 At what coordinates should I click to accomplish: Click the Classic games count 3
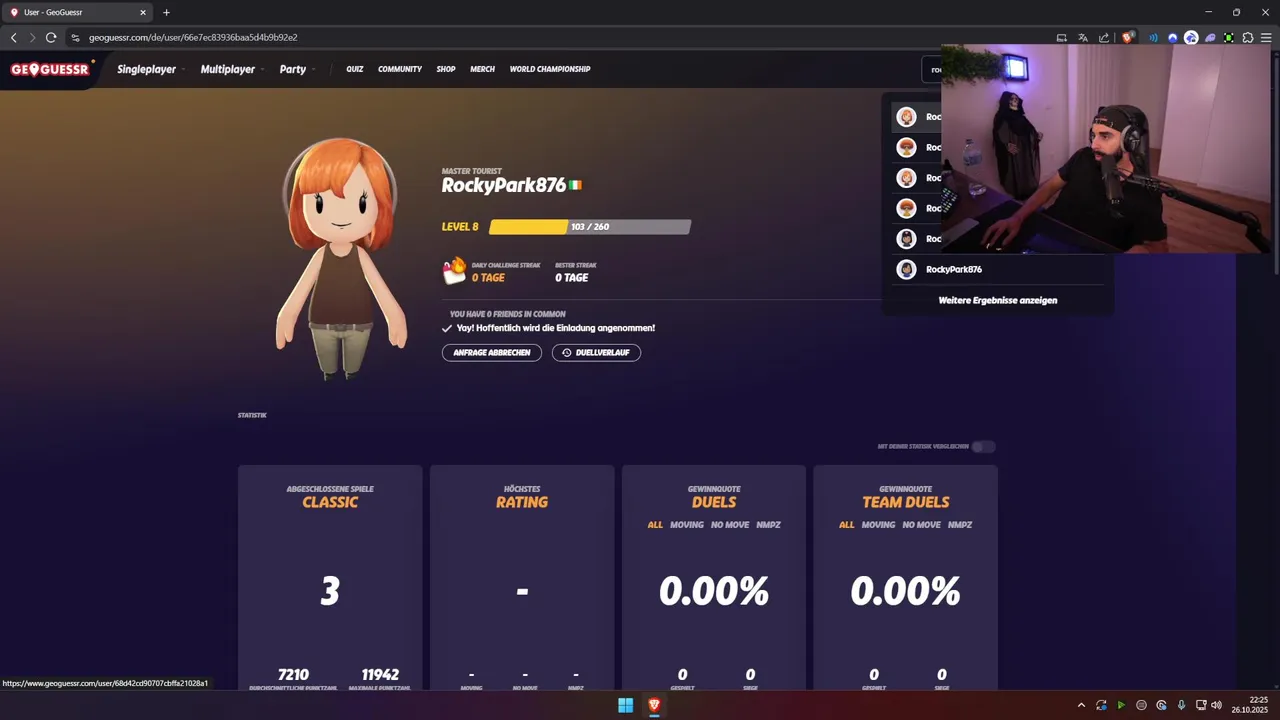tap(330, 591)
